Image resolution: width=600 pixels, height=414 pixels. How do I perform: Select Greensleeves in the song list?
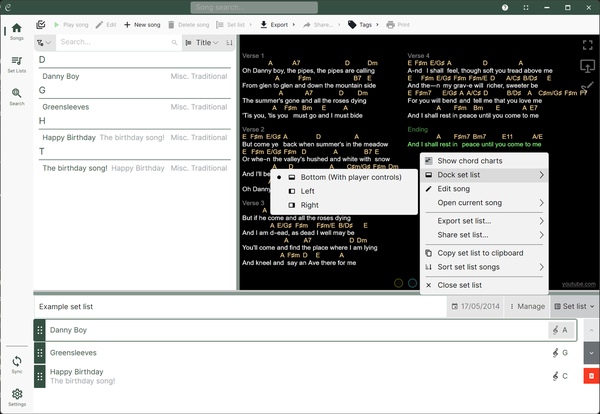click(x=135, y=107)
